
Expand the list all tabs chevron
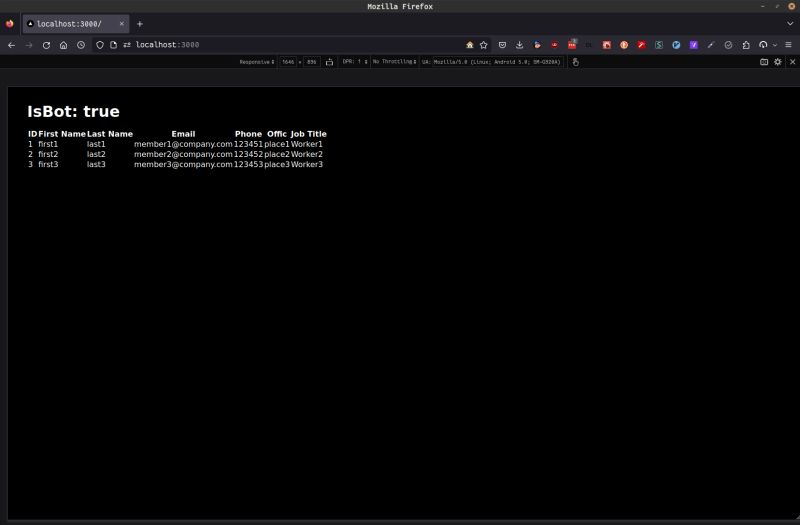tap(790, 23)
